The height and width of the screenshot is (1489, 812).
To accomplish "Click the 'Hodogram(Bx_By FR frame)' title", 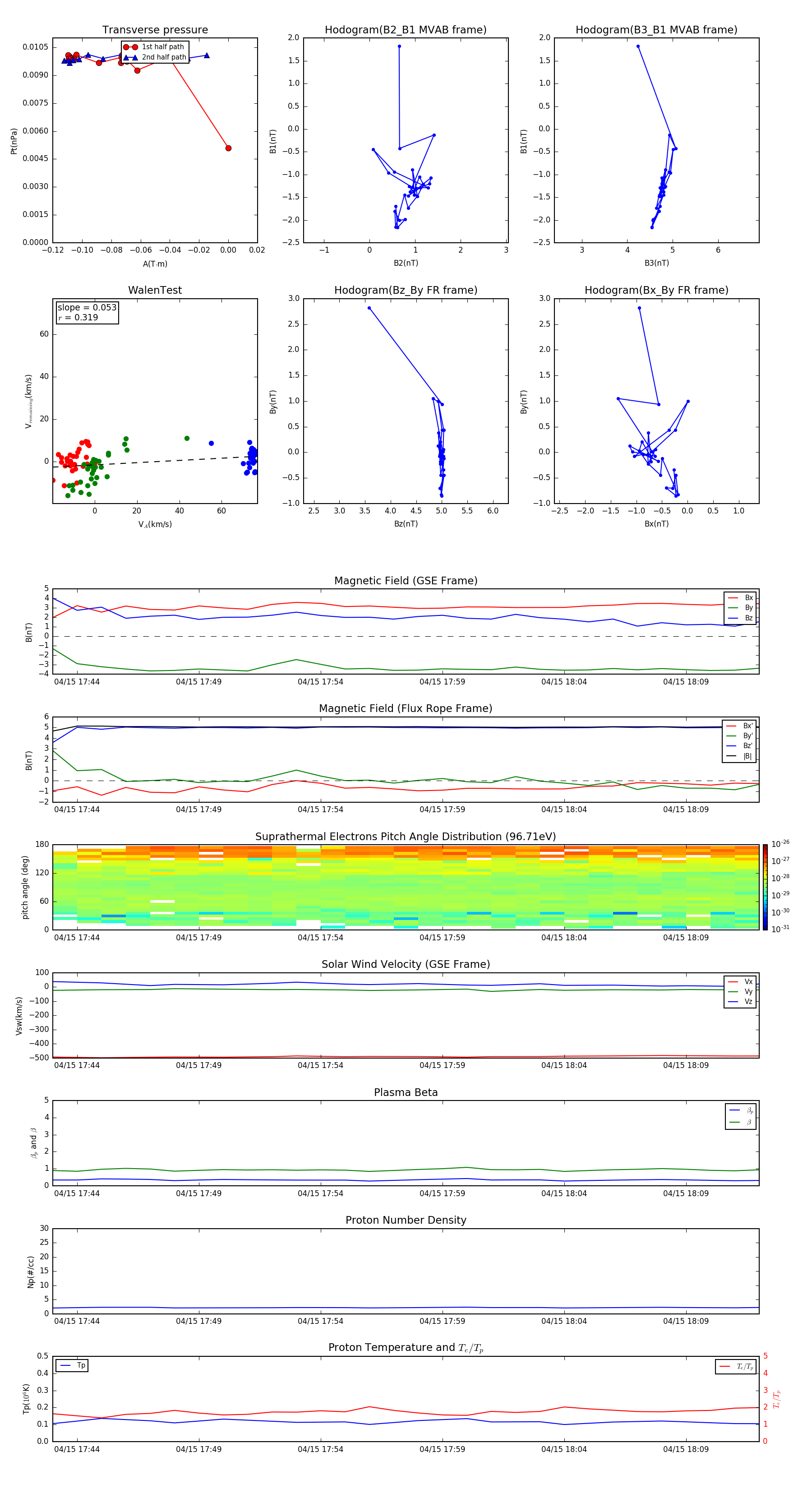I will click(x=656, y=290).
